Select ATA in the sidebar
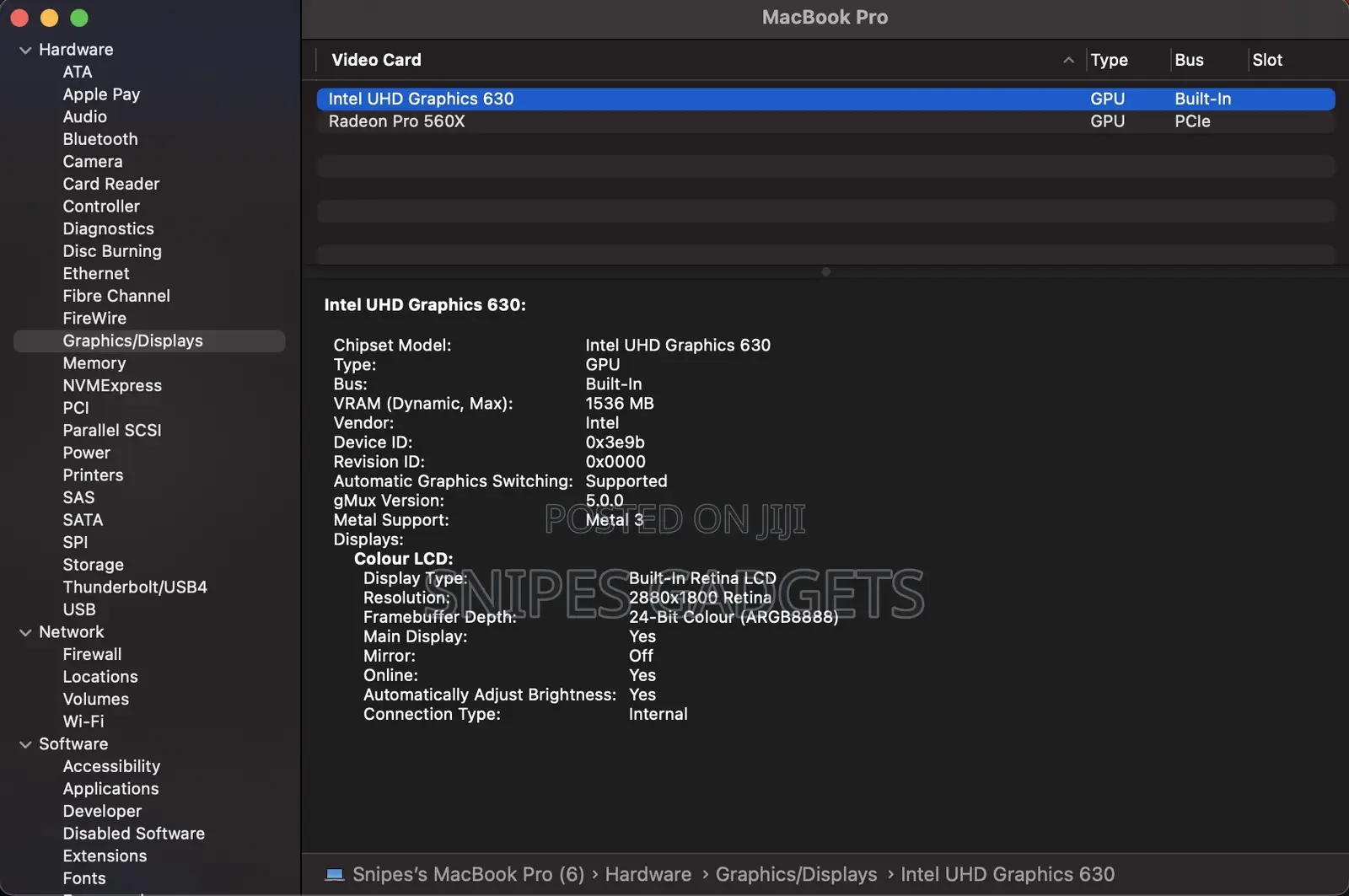Screen dimensions: 1349x896 pyautogui.click(x=78, y=72)
